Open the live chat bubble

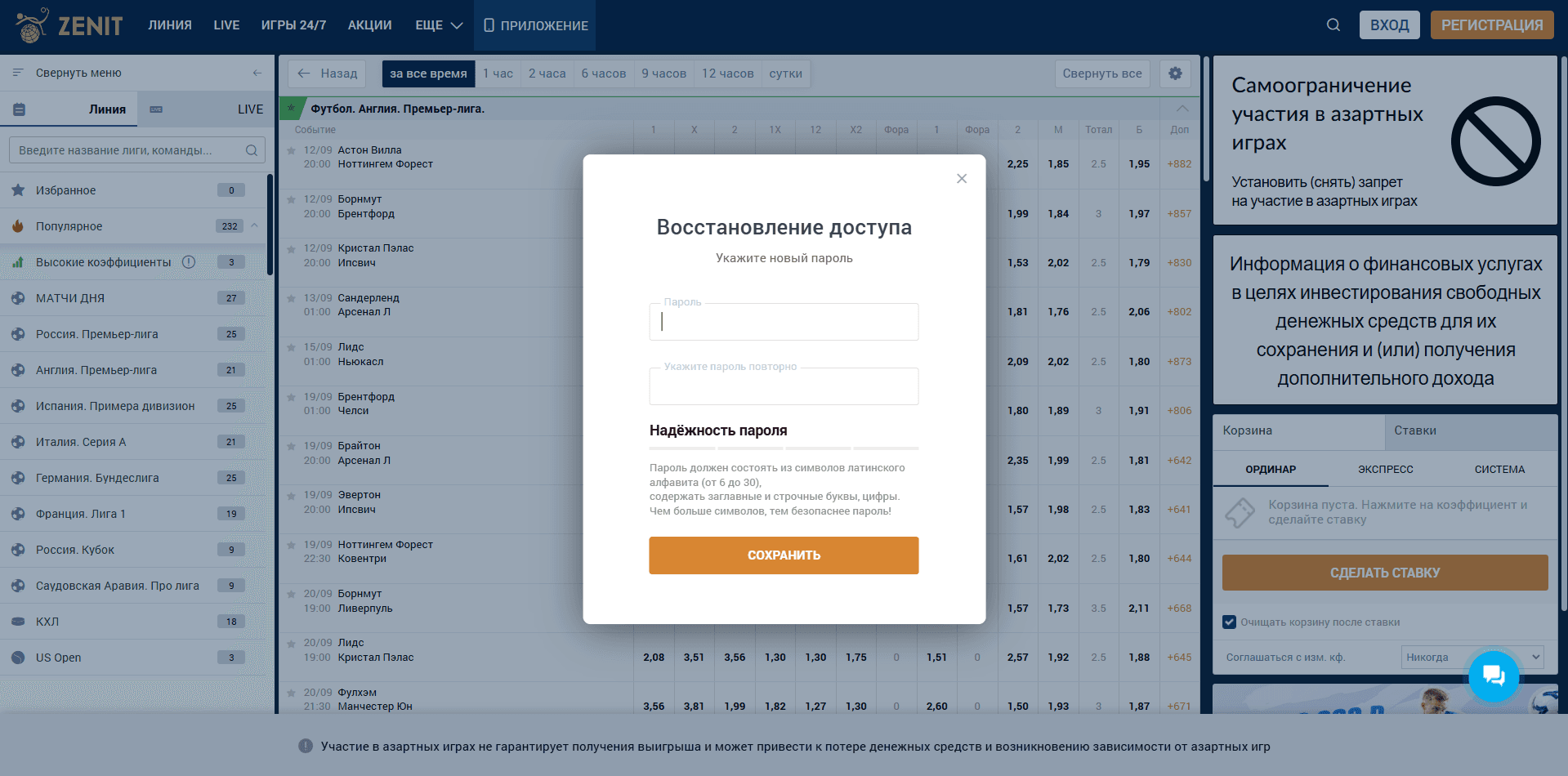pos(1494,676)
